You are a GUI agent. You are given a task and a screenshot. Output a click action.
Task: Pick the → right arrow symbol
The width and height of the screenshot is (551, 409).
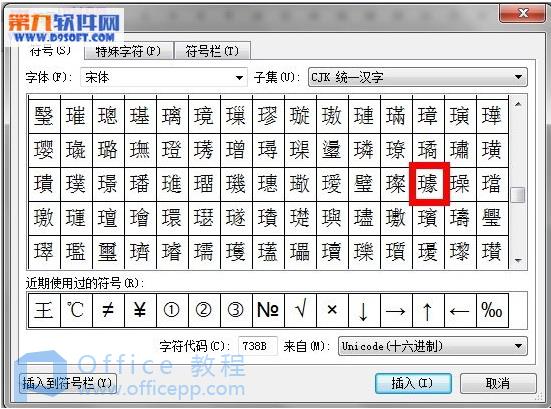click(396, 311)
